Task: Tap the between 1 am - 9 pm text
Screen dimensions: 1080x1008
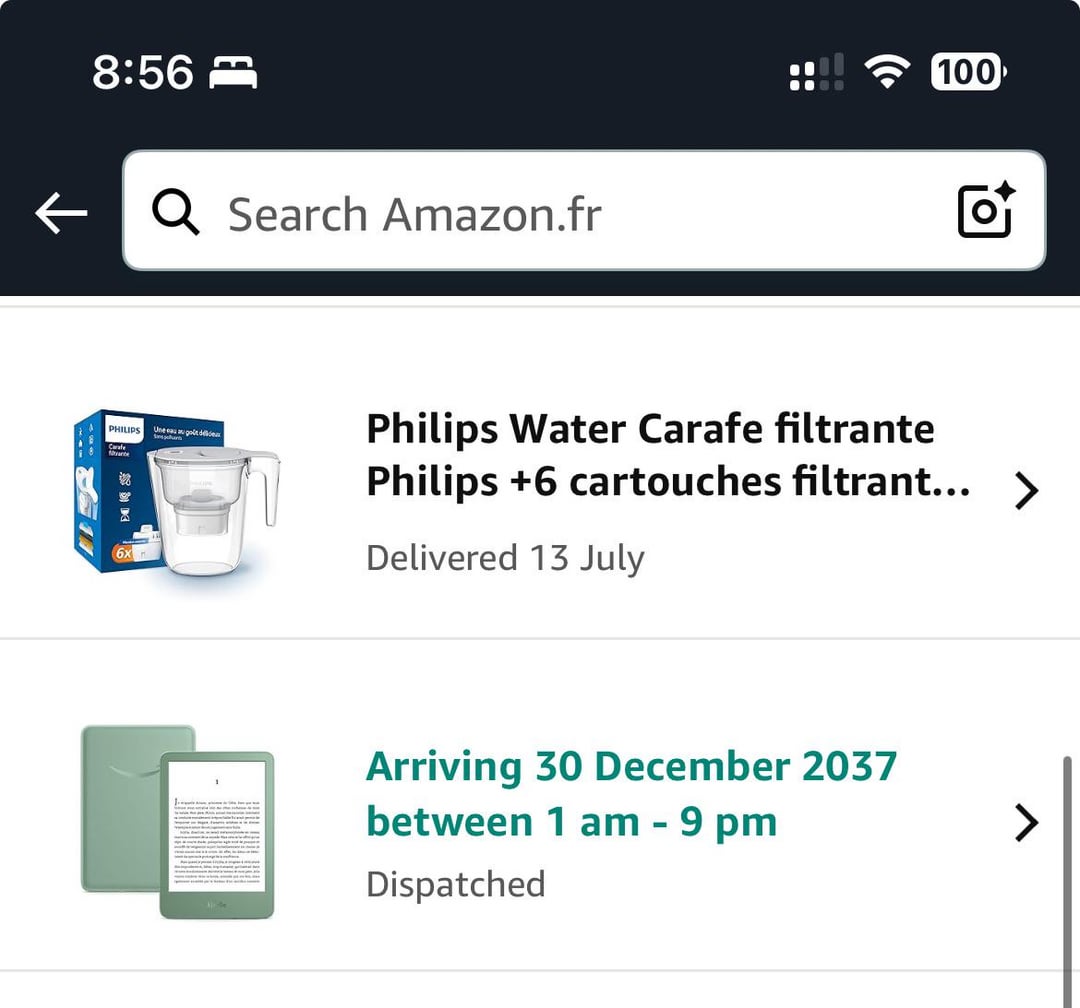Action: pos(571,822)
